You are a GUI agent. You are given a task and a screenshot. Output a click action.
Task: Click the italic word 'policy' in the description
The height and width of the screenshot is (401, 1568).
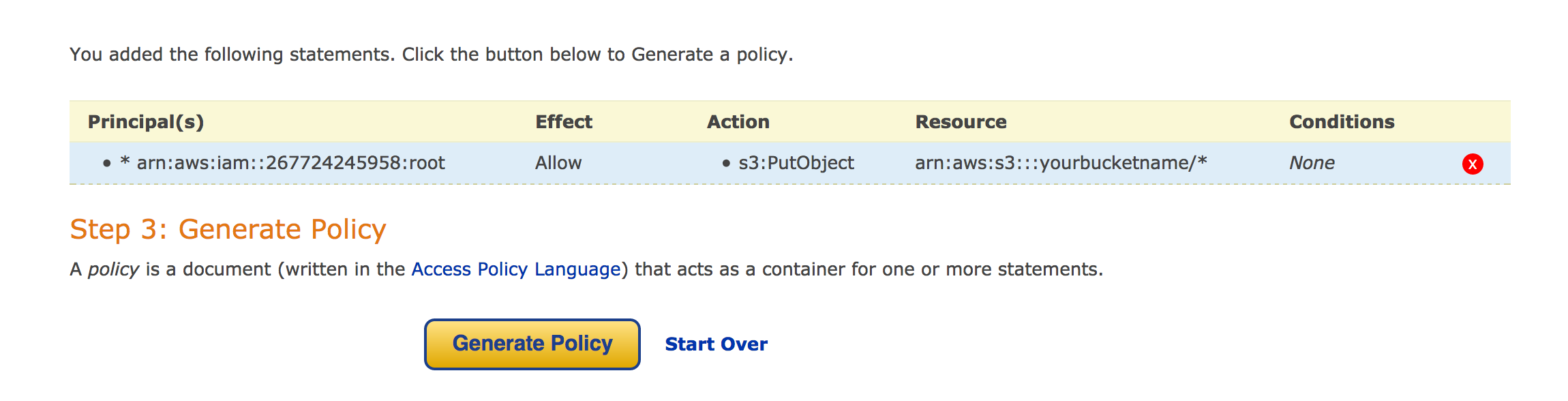click(x=113, y=269)
